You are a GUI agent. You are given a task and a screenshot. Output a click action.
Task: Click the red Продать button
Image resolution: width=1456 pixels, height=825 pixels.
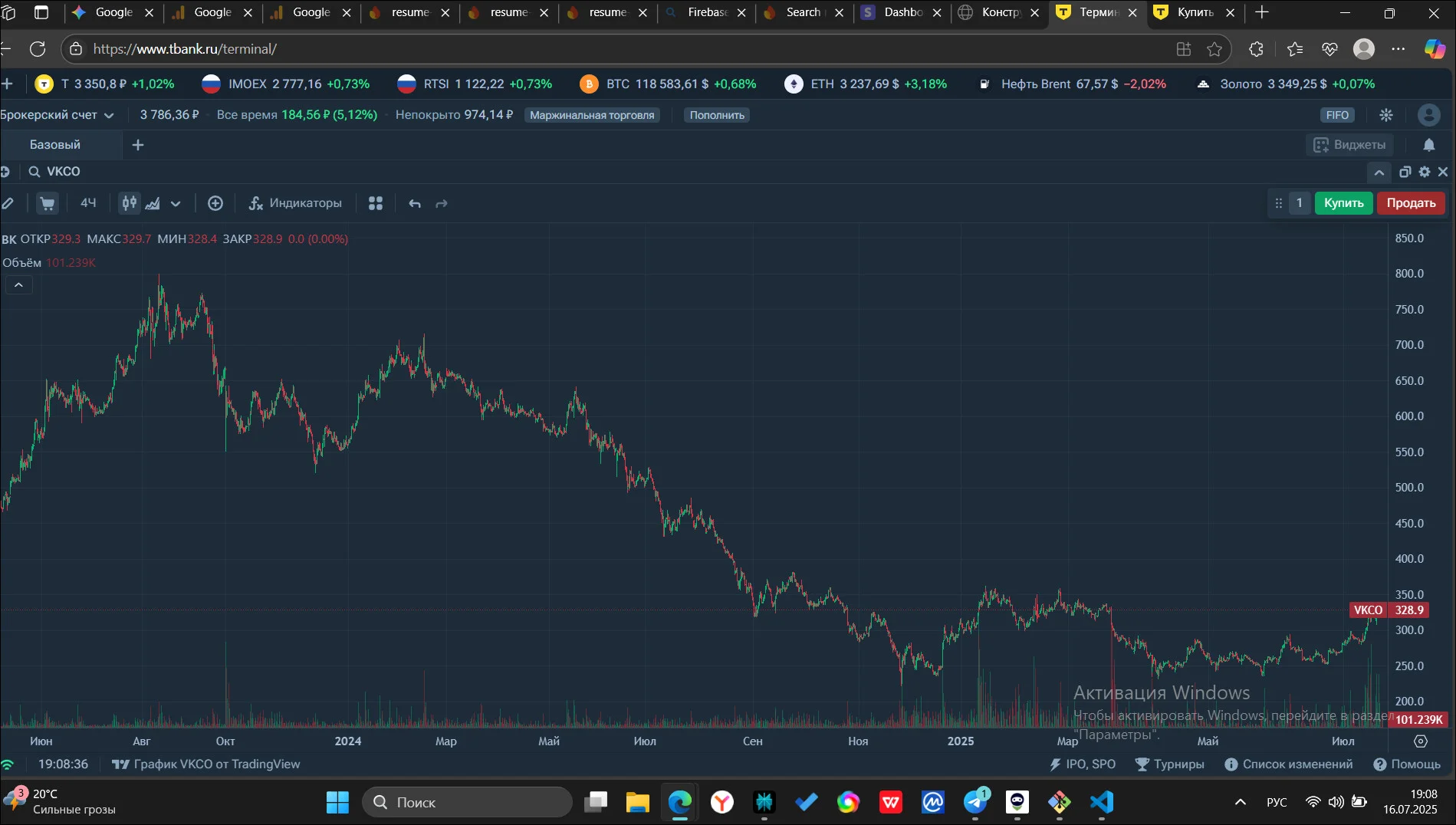pyautogui.click(x=1411, y=202)
